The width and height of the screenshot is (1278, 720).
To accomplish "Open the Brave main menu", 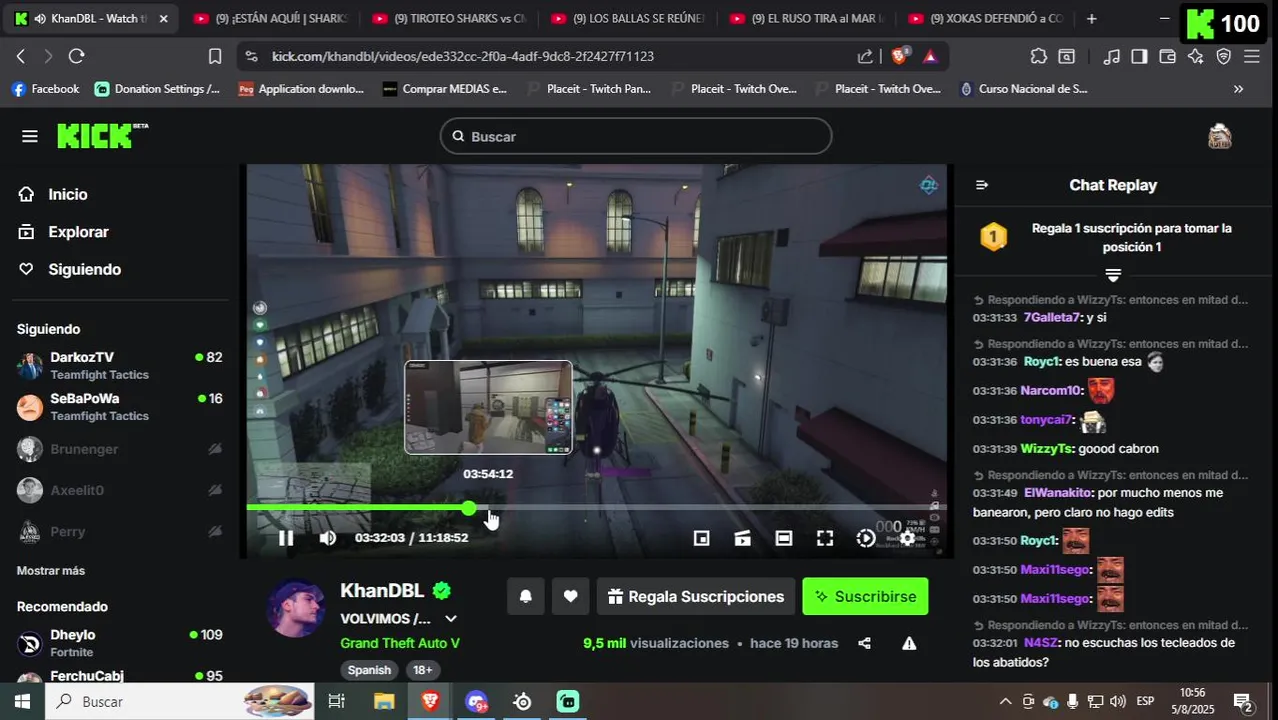I will coord(1251,57).
